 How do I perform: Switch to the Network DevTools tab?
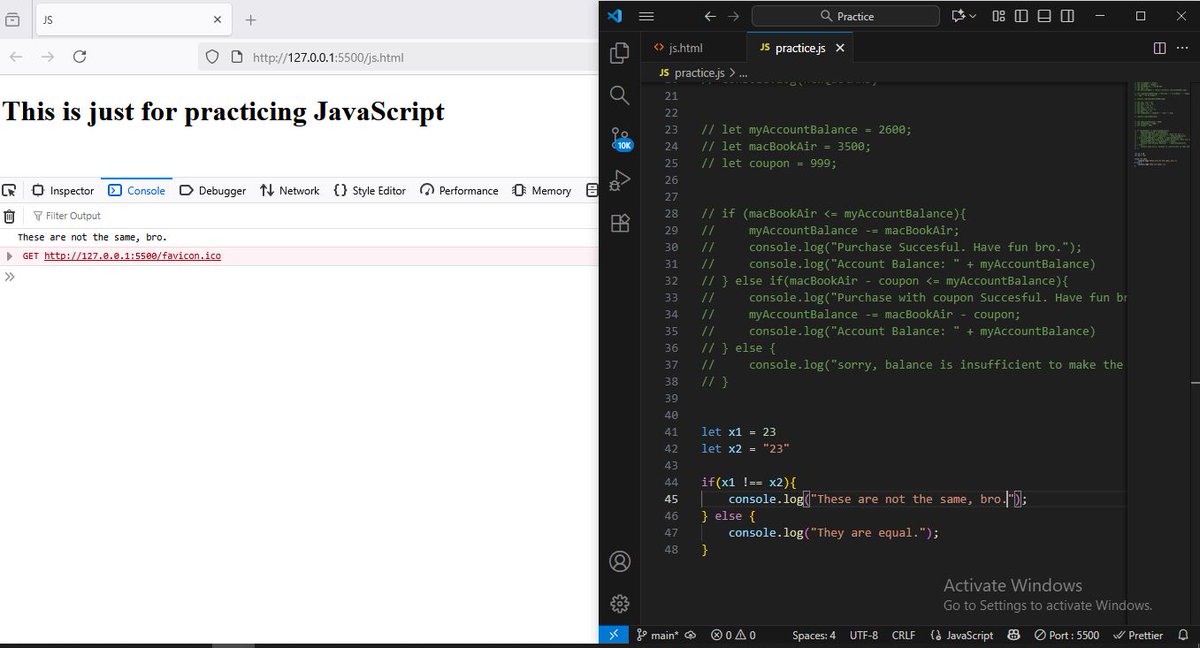click(290, 190)
